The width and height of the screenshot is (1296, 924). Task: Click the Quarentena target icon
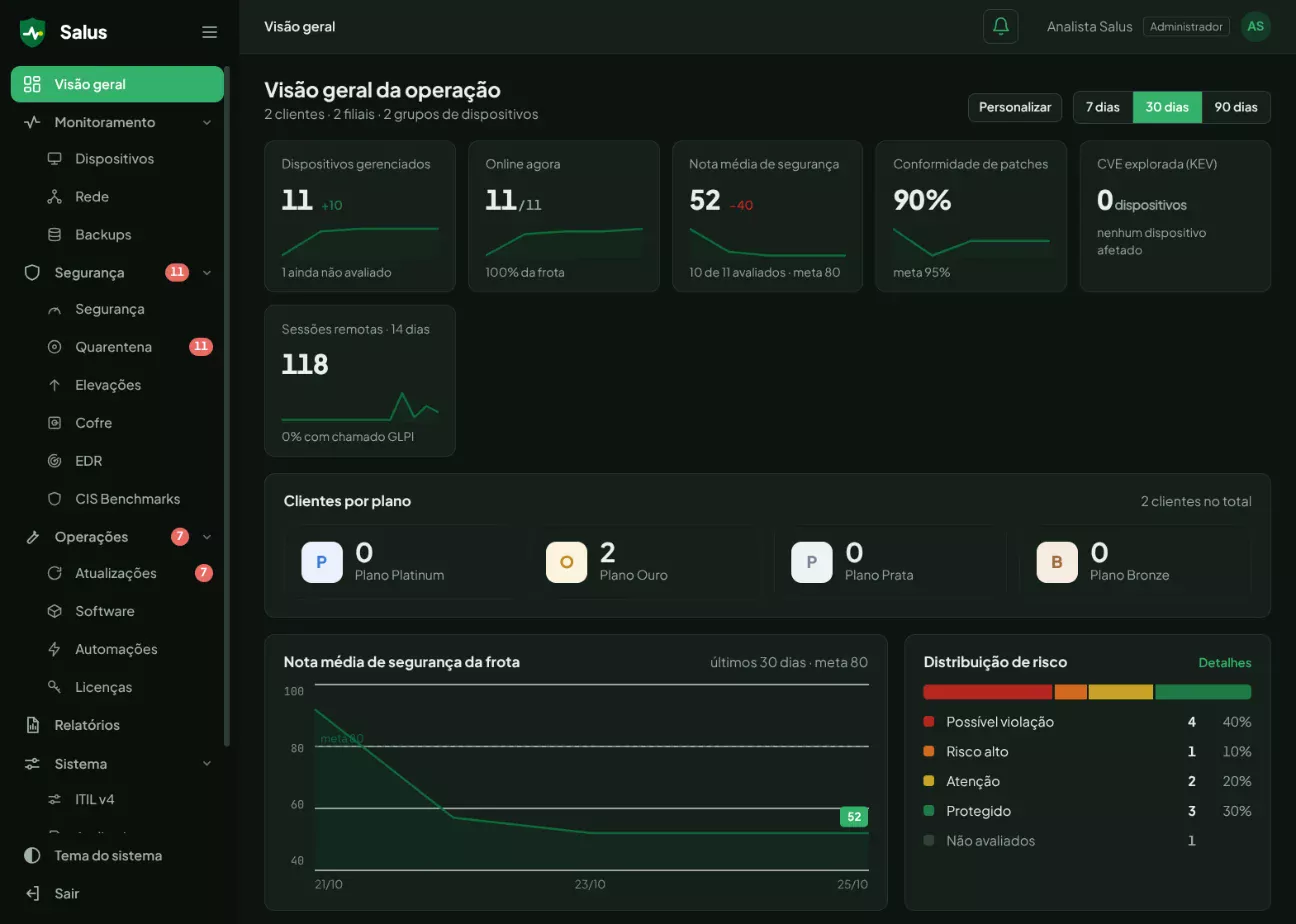[x=55, y=347]
